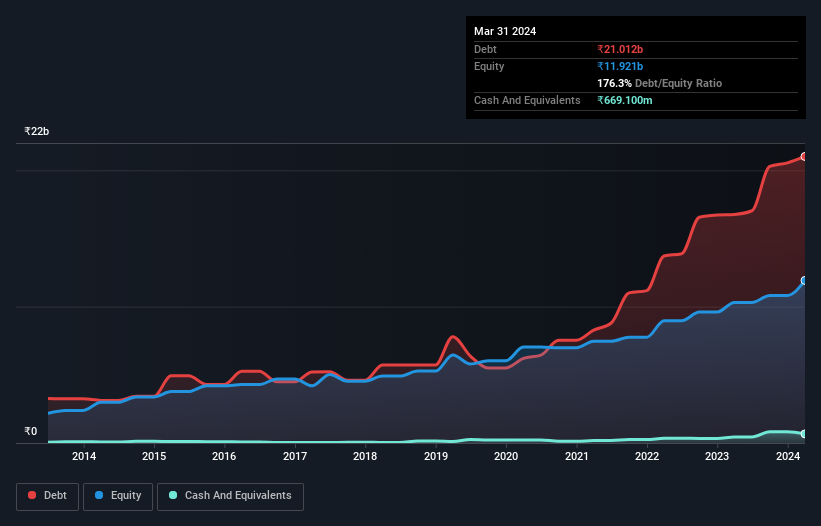821x526 pixels.
Task: Click the Equity row label in tooltip
Action: tap(489, 66)
